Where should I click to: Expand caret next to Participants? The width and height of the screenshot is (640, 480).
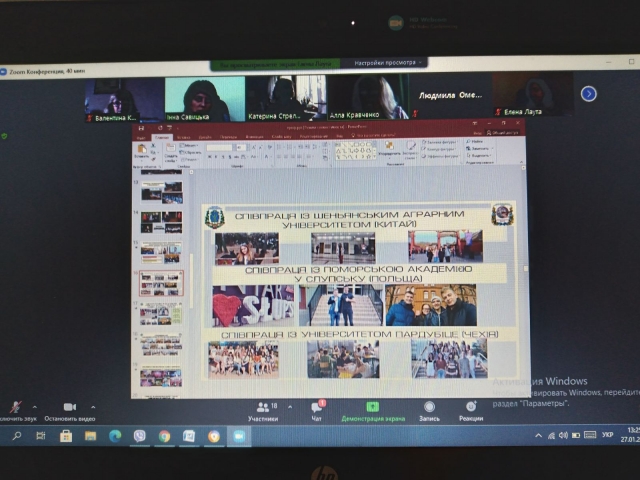click(290, 407)
